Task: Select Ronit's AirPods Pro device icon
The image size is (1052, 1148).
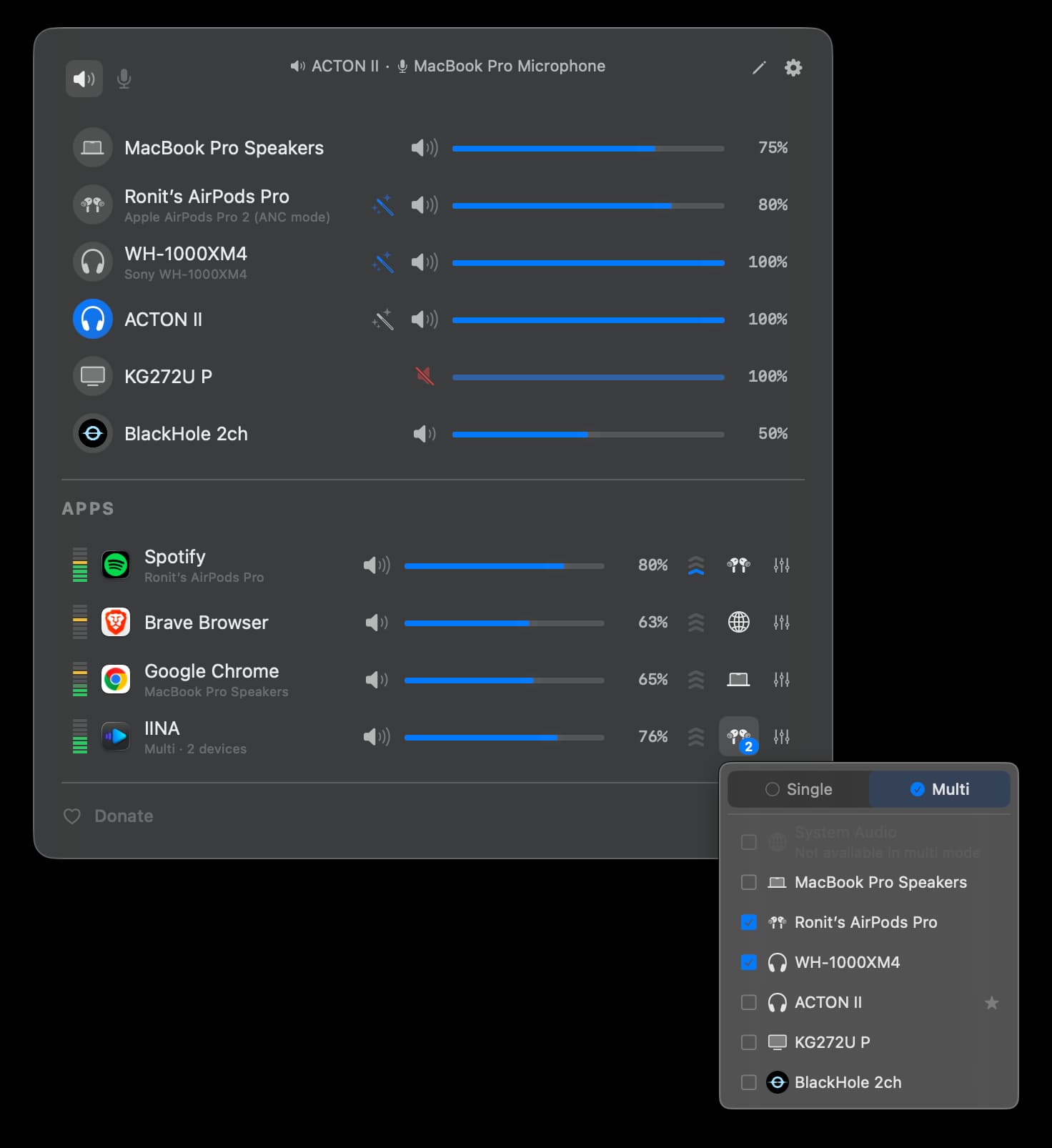Action: click(x=93, y=205)
